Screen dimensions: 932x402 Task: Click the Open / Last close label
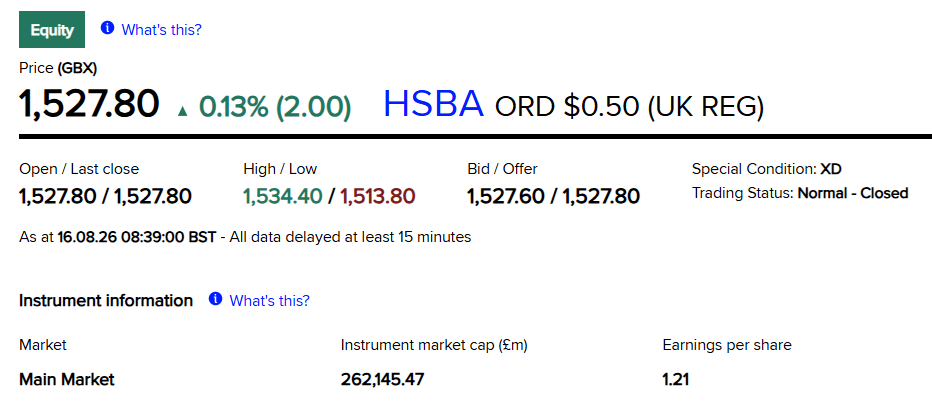[79, 169]
